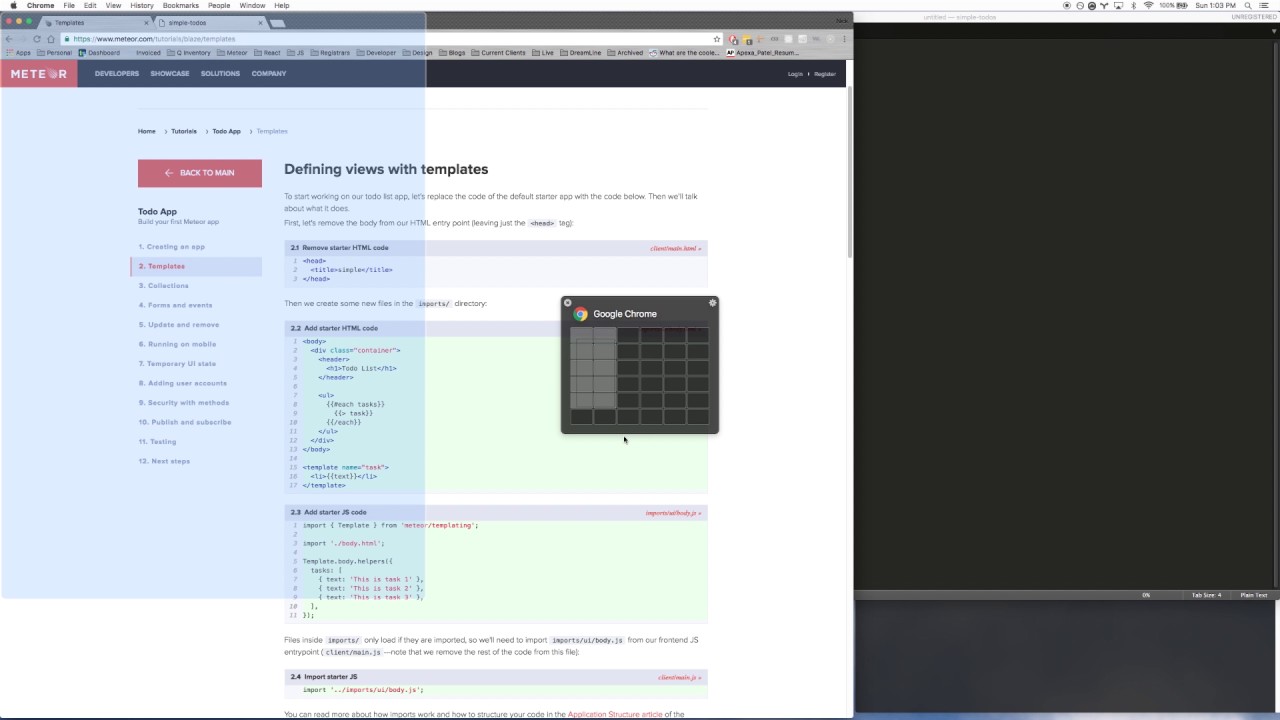The width and height of the screenshot is (1280, 720).
Task: Open the Chrome three-dot menu
Action: click(x=845, y=39)
